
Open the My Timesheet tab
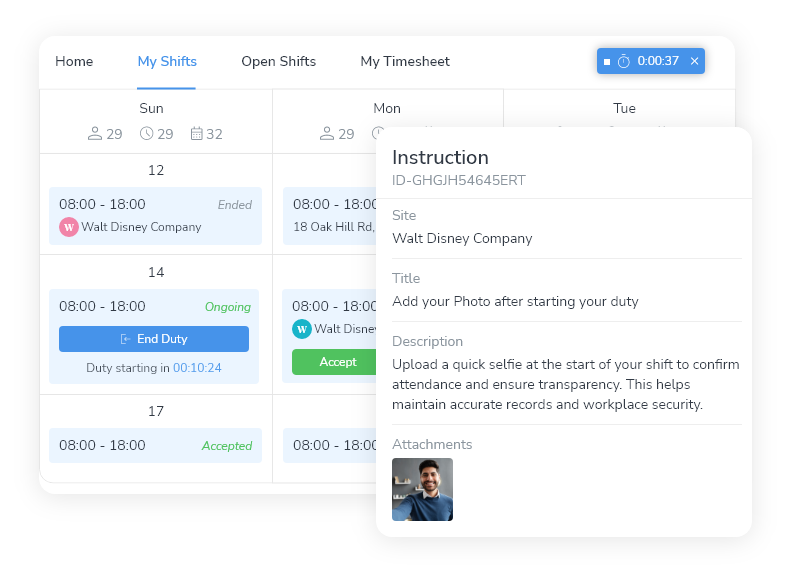point(405,62)
